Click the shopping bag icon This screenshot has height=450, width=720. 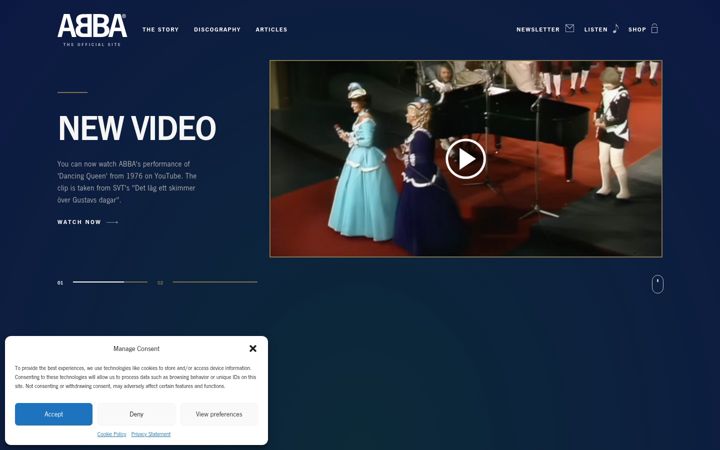(654, 28)
